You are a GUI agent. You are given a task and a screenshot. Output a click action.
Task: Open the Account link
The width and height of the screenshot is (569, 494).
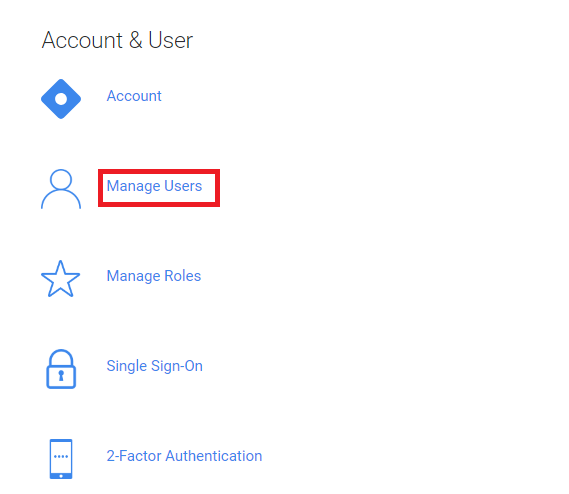[x=134, y=96]
